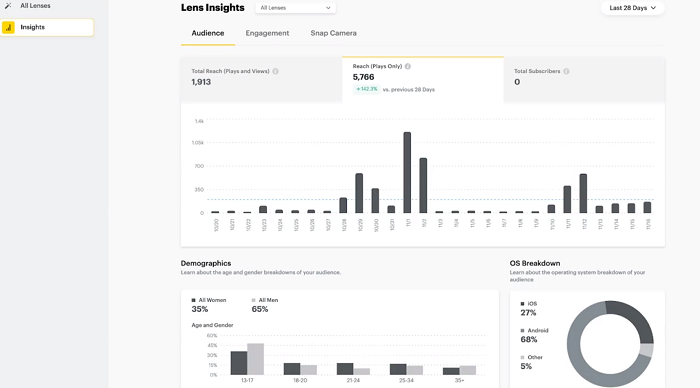Click the OS Breakdown heading
The height and width of the screenshot is (388, 700).
(x=535, y=263)
